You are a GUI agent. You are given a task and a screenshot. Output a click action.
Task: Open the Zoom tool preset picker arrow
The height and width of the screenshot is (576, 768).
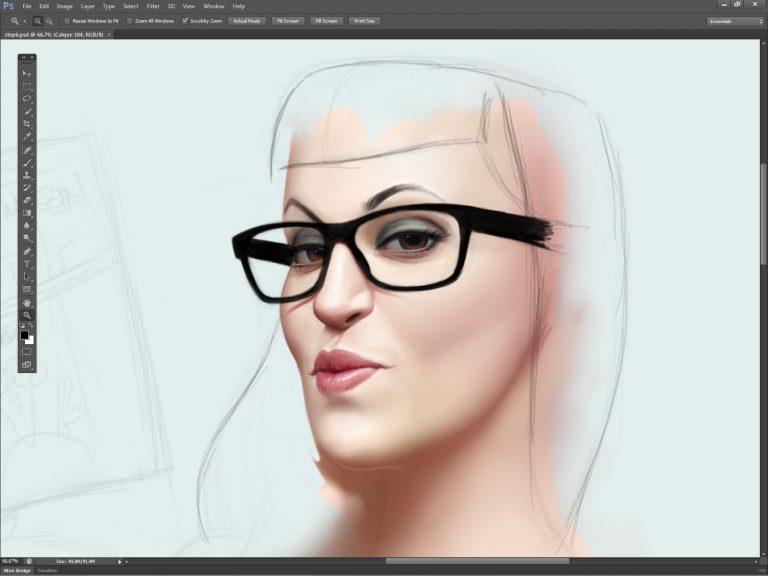tap(24, 20)
